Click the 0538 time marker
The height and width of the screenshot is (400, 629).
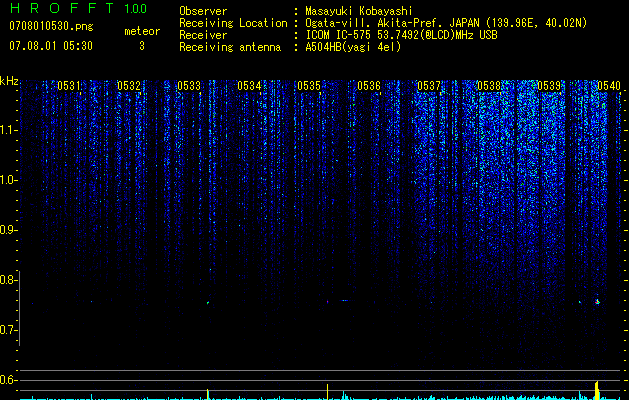point(489,86)
